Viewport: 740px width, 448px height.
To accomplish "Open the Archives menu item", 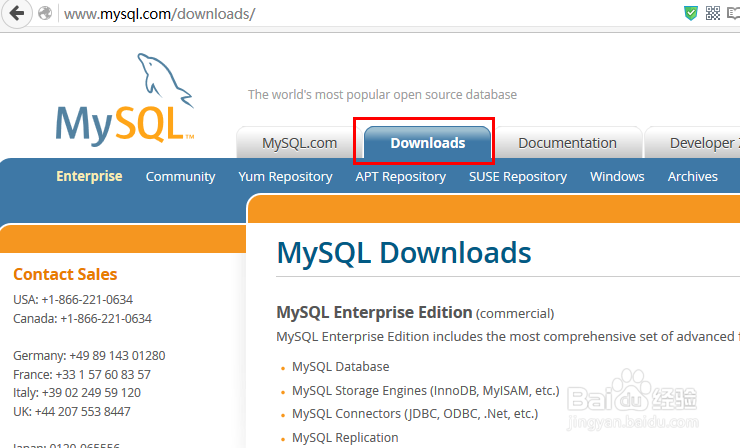I will pos(692,177).
